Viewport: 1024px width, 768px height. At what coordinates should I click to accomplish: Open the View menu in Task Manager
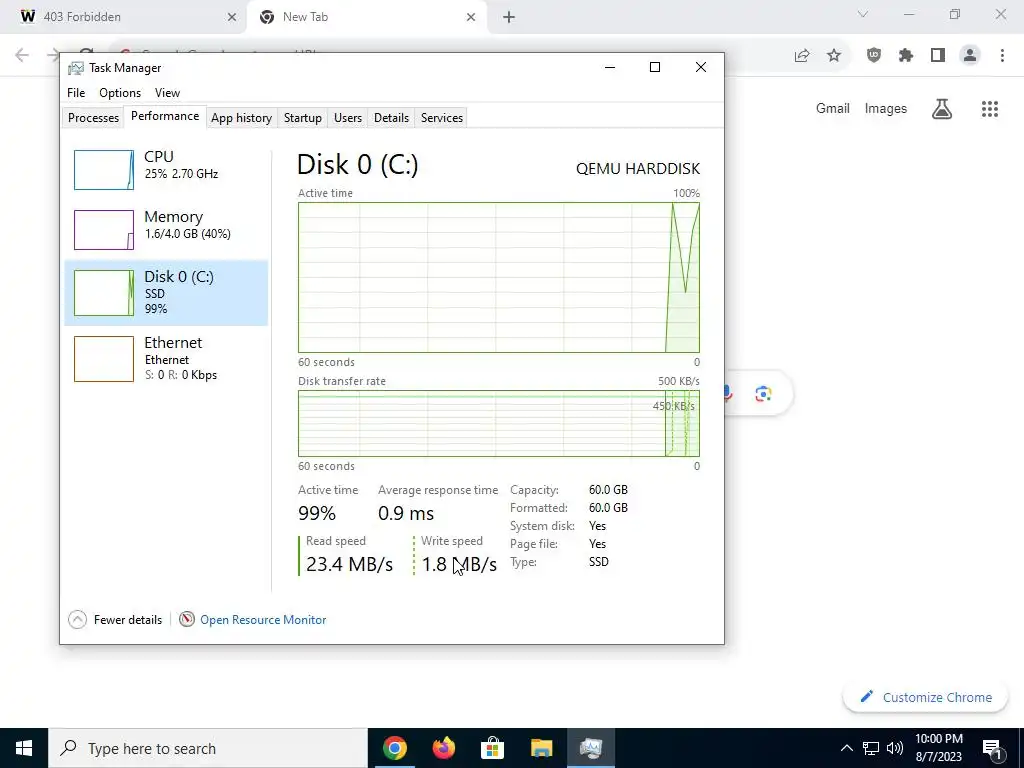tap(167, 93)
